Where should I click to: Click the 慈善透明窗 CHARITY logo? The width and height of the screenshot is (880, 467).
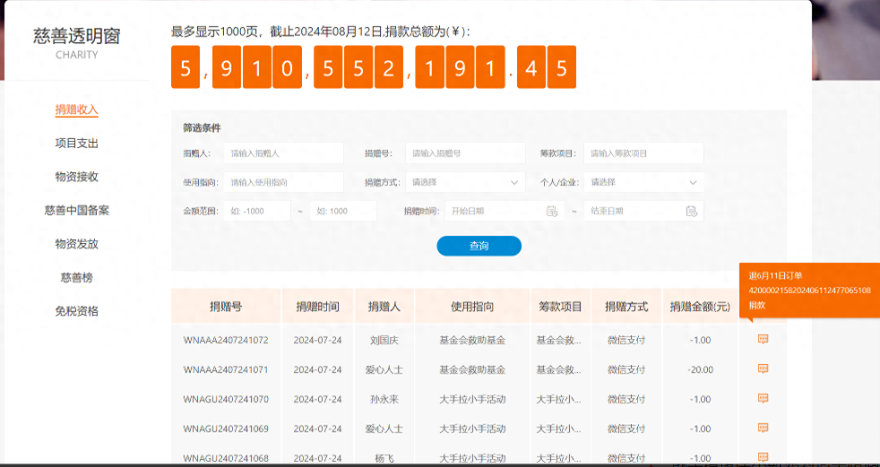[x=77, y=42]
